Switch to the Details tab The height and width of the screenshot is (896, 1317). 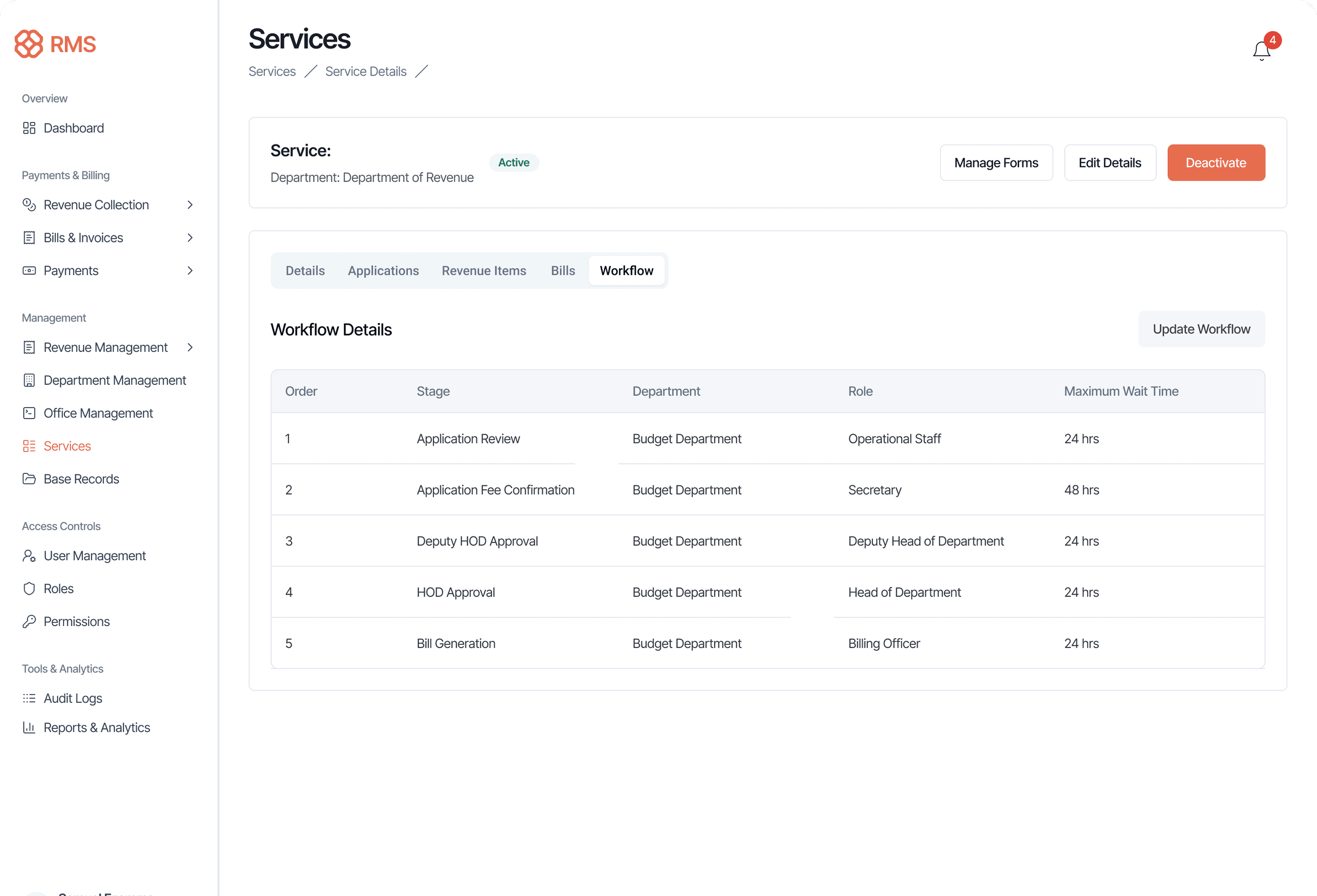(x=305, y=271)
